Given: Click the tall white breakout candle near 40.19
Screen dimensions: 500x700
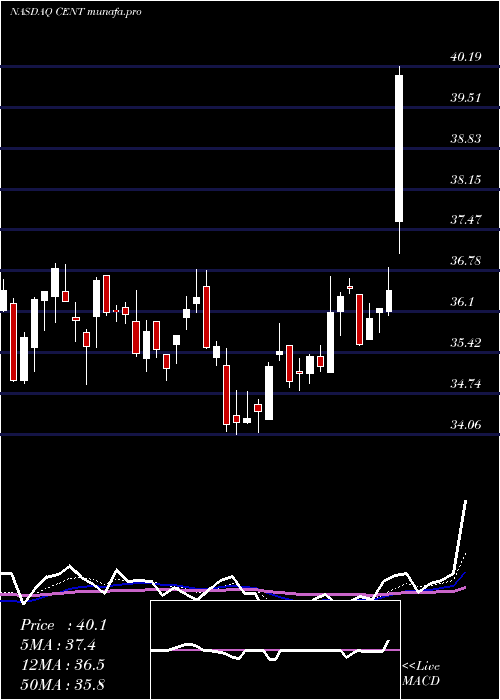Looking at the screenshot, I should coord(399,148).
